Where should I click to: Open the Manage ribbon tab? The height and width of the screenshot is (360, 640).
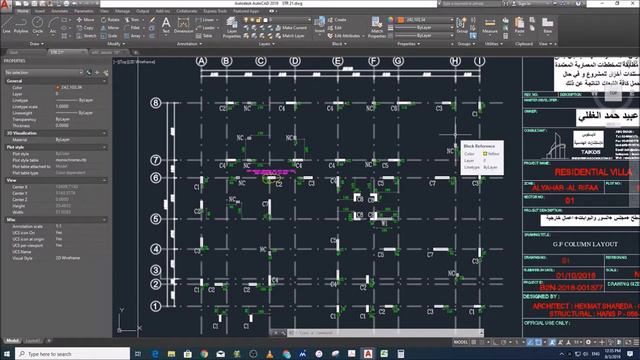click(x=122, y=11)
